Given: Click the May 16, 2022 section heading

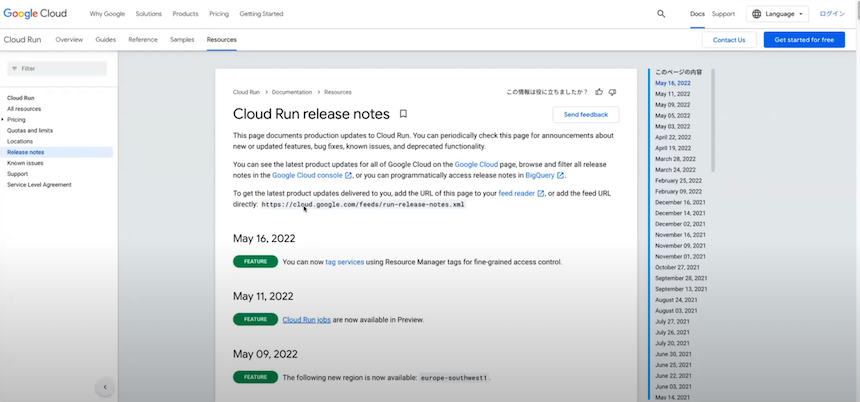Looking at the screenshot, I should click(x=264, y=239).
